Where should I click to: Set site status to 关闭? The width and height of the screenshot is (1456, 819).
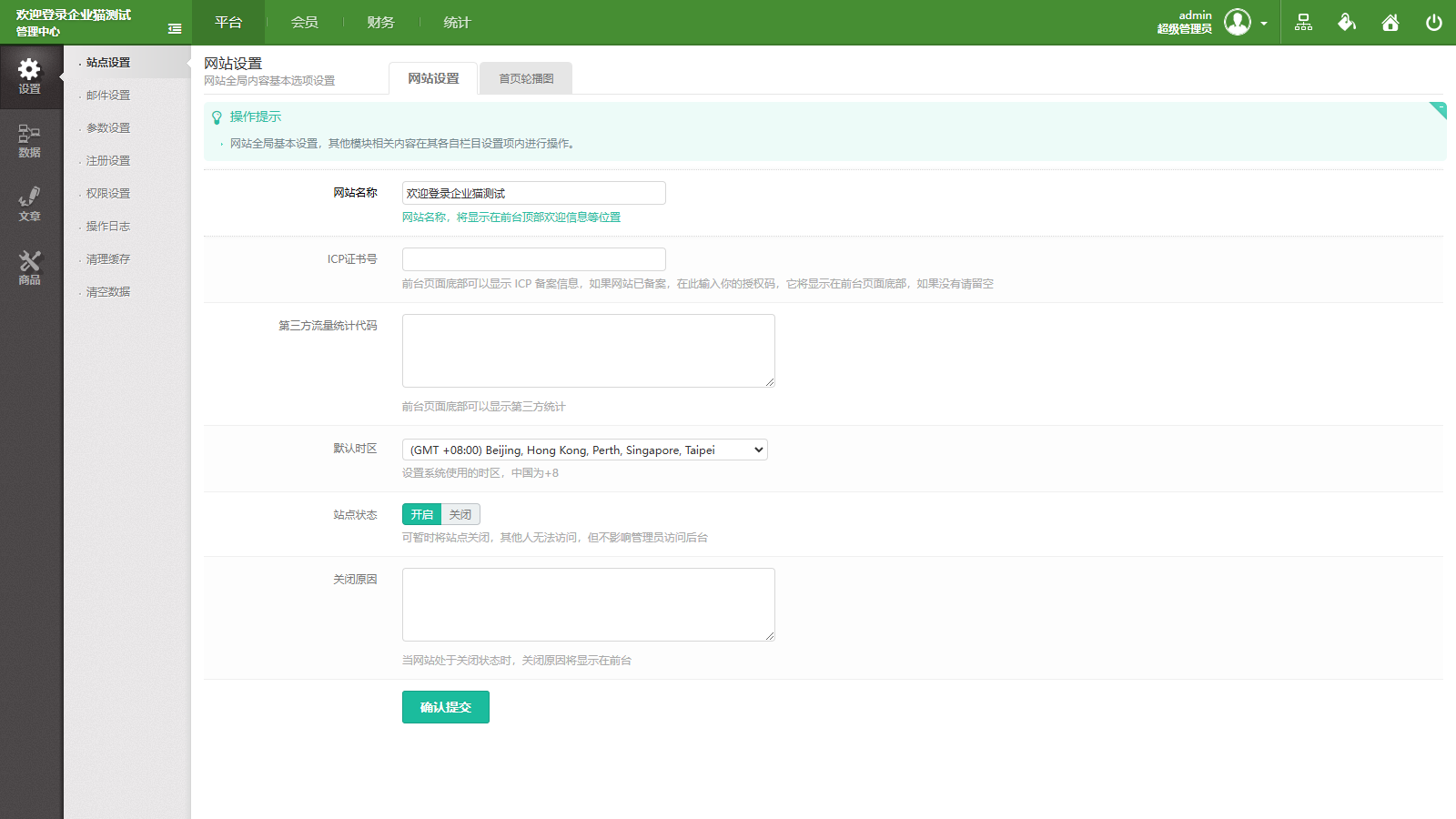(460, 514)
